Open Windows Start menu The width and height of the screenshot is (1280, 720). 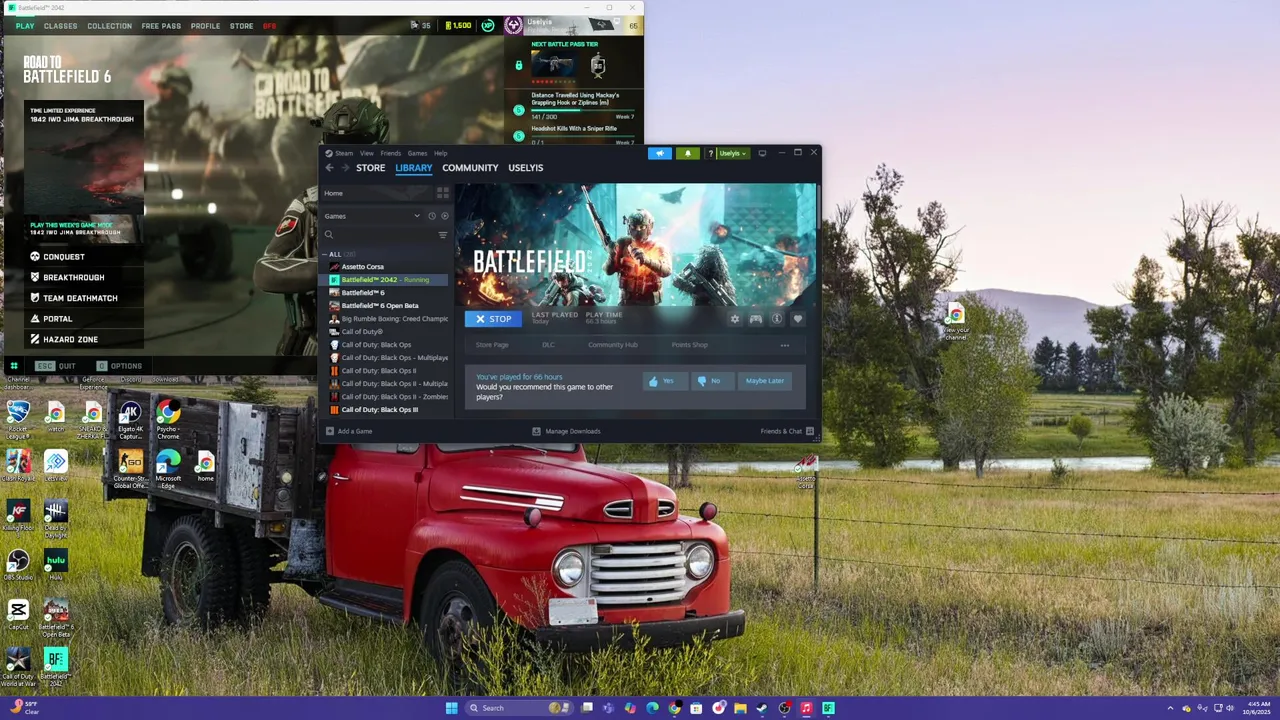point(451,708)
